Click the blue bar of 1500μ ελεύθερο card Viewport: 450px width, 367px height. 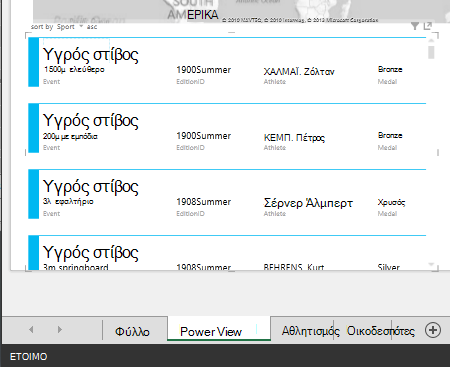(x=33, y=62)
